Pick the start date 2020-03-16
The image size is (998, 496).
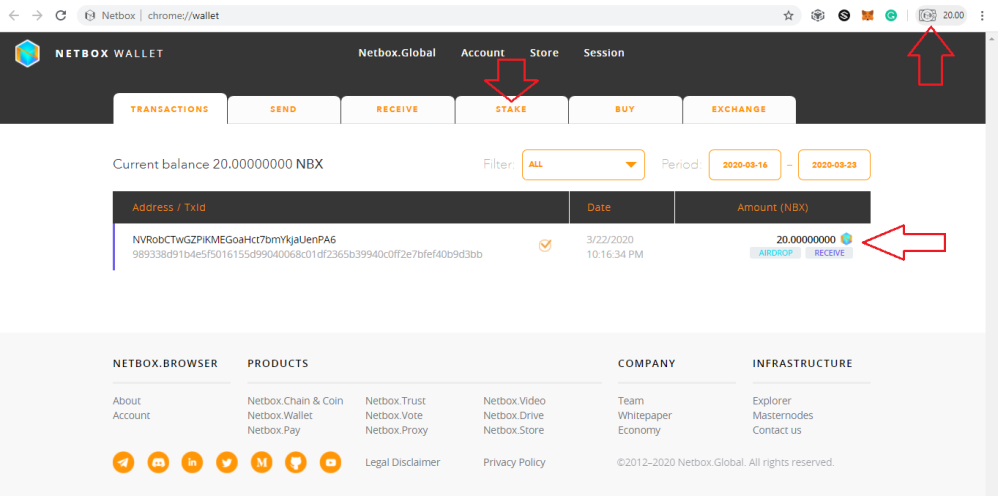pyautogui.click(x=745, y=164)
